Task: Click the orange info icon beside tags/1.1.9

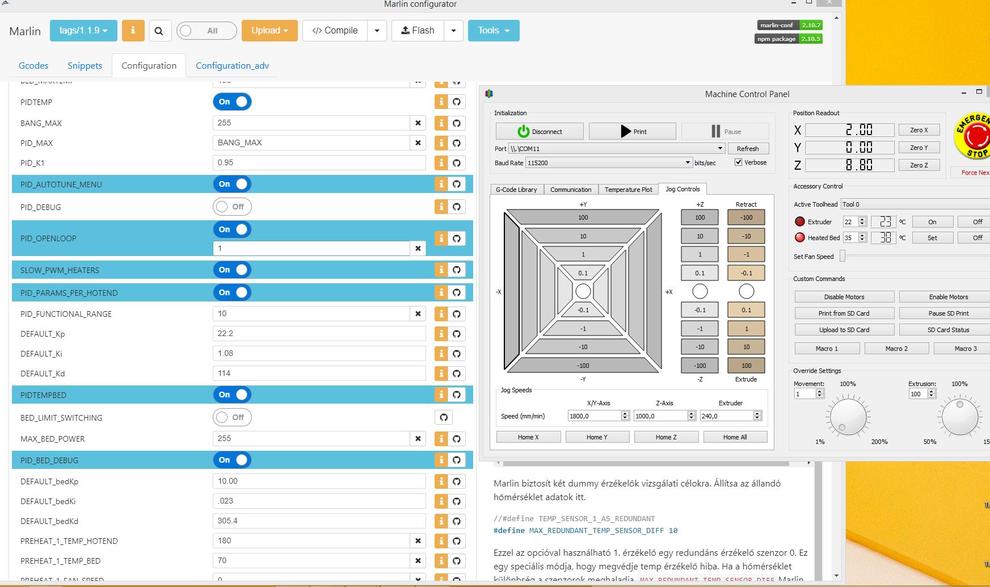Action: pyautogui.click(x=134, y=31)
